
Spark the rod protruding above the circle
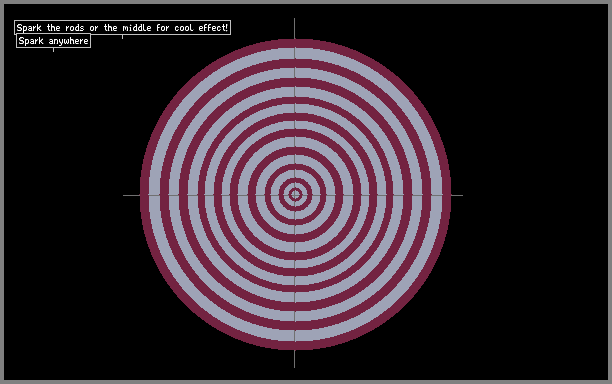click(295, 28)
